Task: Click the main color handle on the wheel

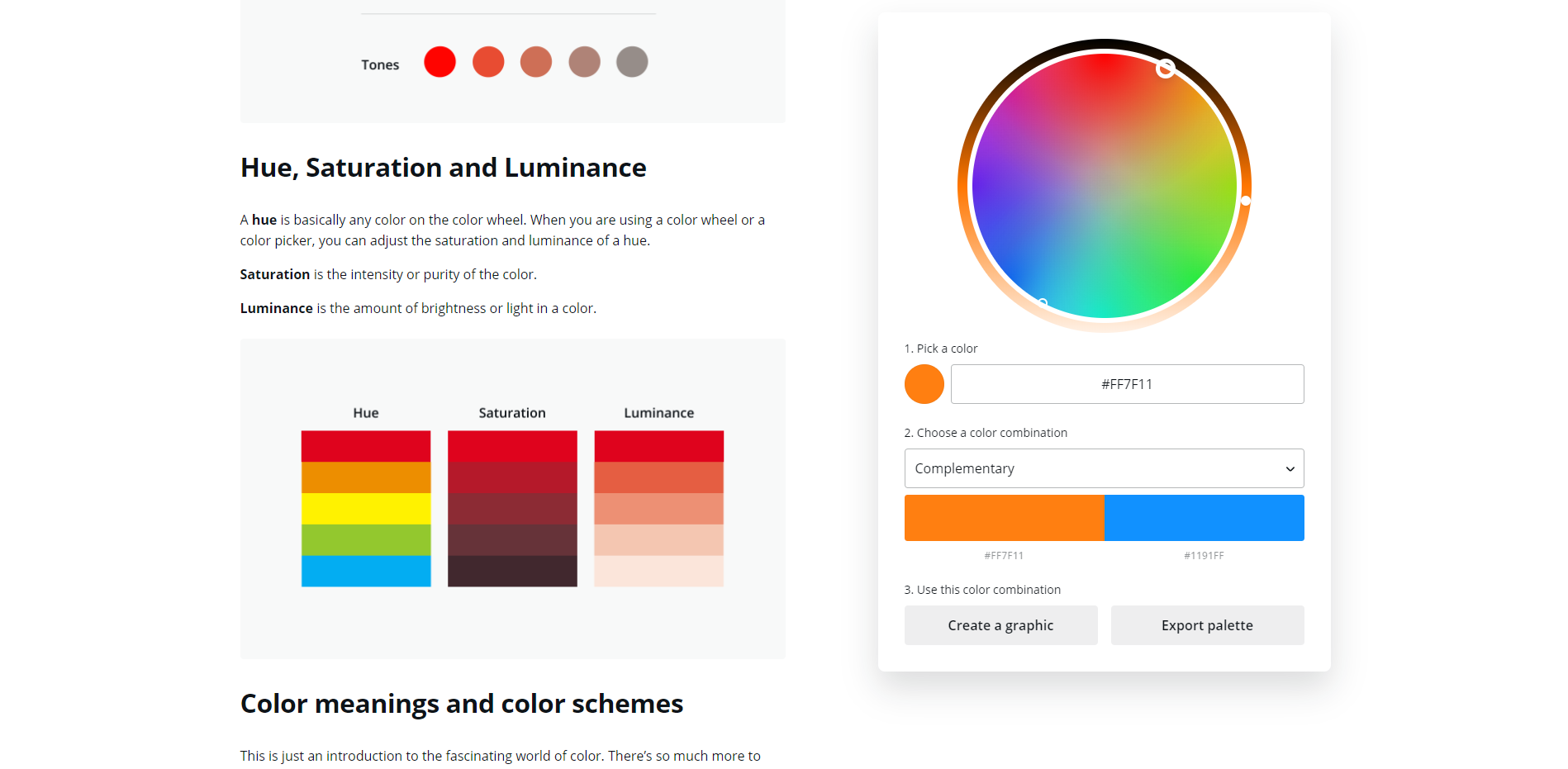Action: coord(1165,69)
